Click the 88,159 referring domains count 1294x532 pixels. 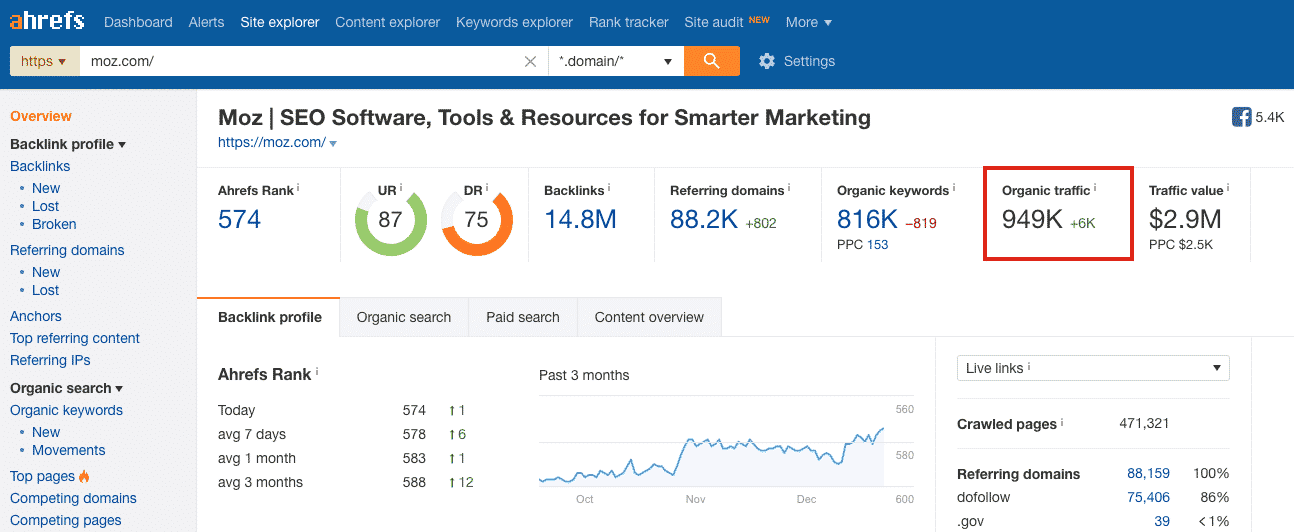(x=1148, y=473)
